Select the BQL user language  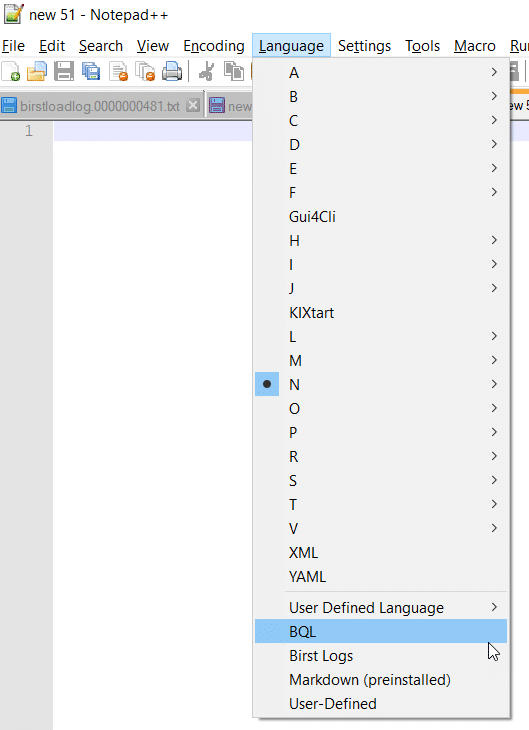tap(381, 631)
